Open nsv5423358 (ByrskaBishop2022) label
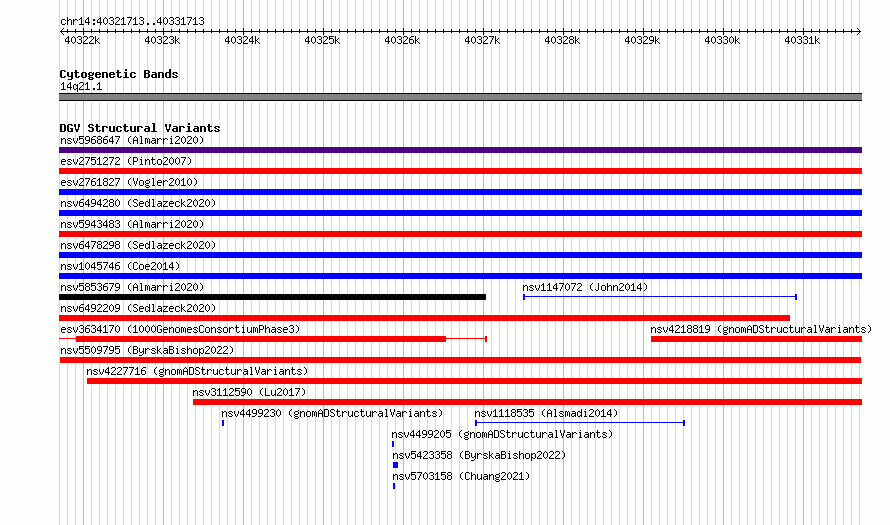 pyautogui.click(x=479, y=455)
